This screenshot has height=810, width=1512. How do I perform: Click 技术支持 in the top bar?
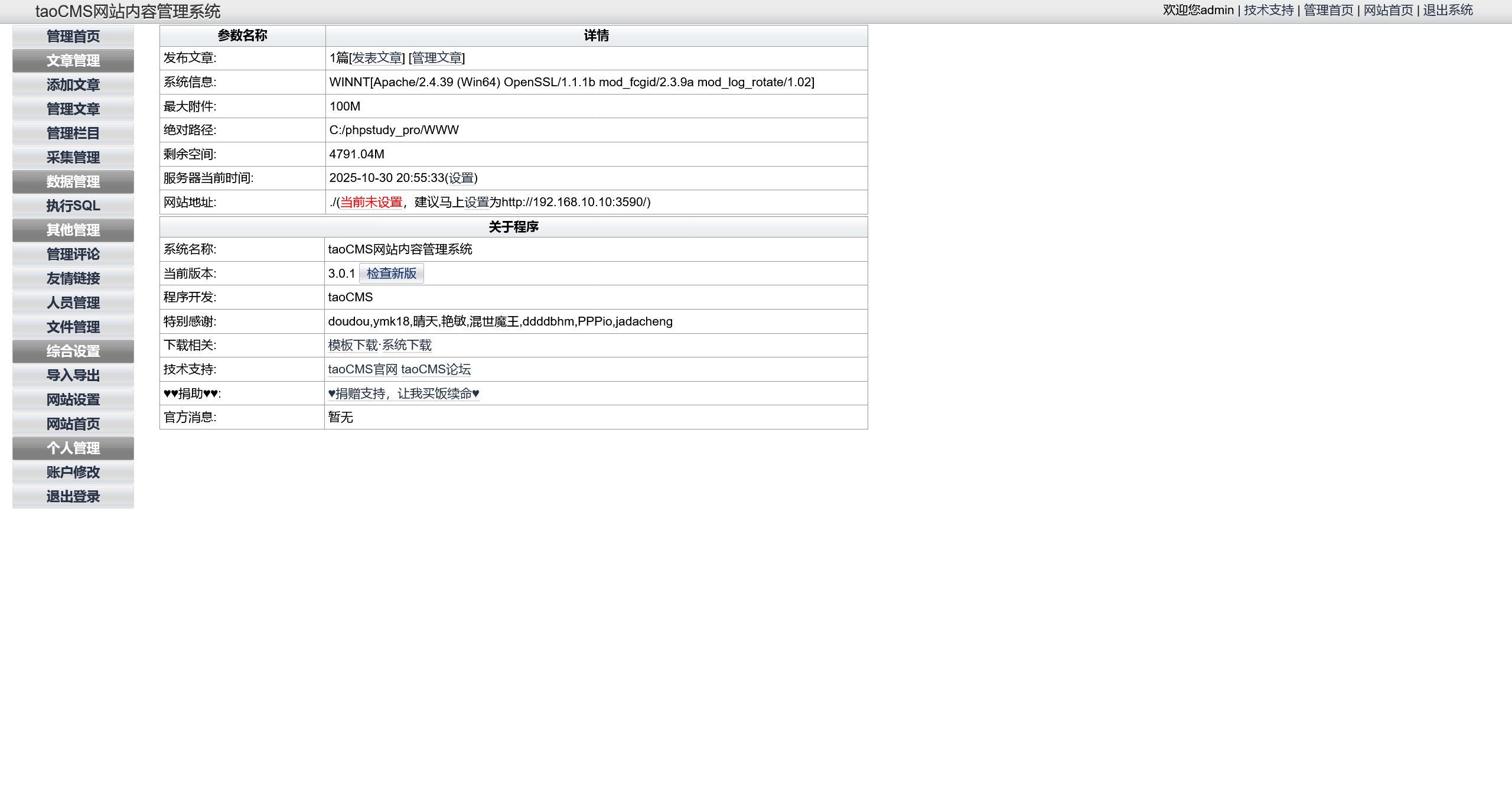(1269, 10)
